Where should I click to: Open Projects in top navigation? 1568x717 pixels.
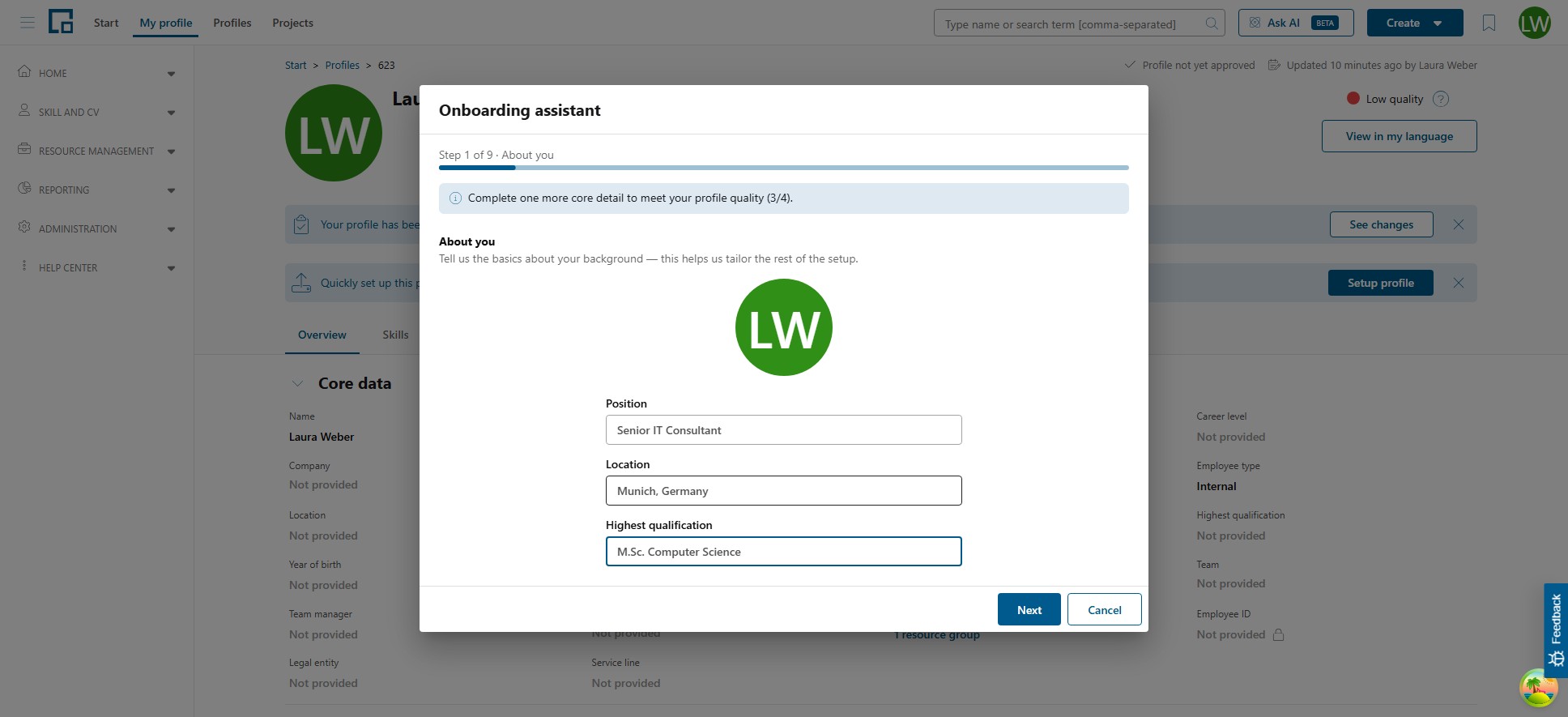(x=292, y=23)
